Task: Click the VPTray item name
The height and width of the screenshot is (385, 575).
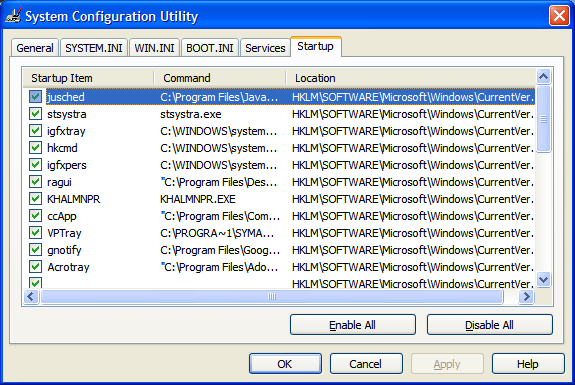Action: point(64,233)
